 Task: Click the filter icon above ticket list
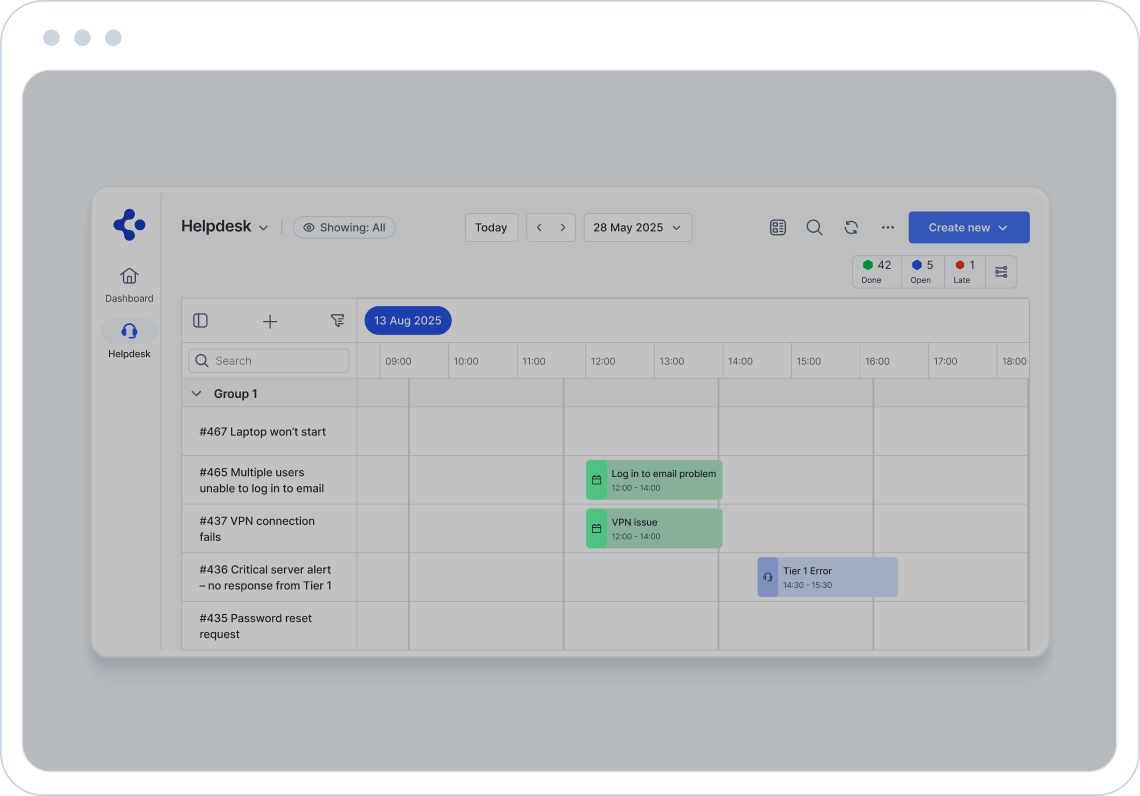pos(337,321)
